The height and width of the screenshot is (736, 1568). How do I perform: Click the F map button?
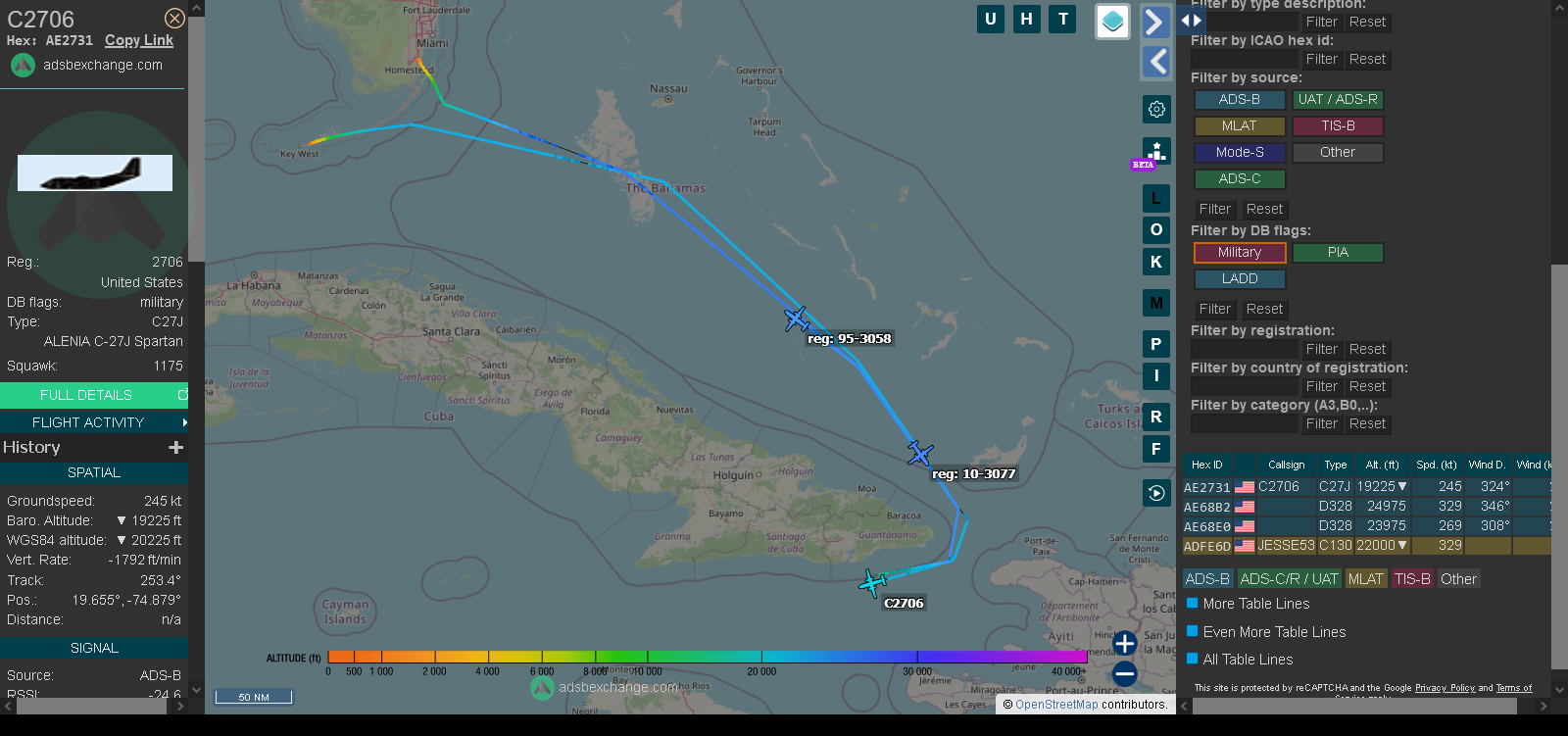pyautogui.click(x=1156, y=449)
